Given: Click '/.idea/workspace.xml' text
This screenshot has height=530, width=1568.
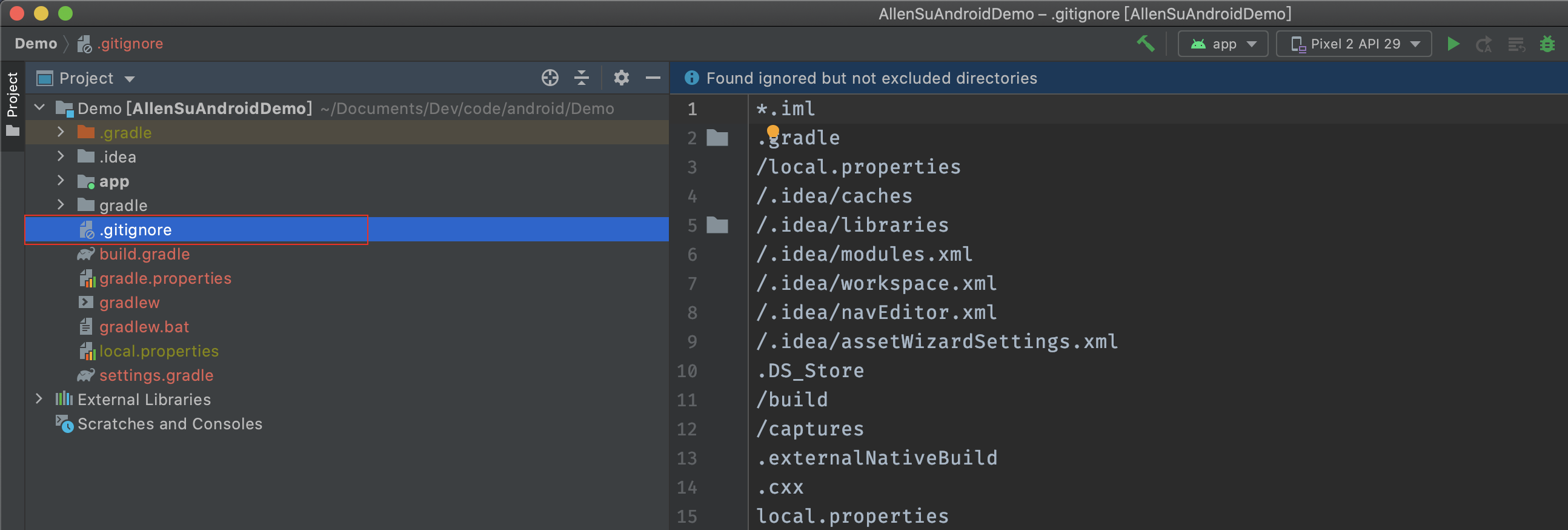Looking at the screenshot, I should 877,284.
